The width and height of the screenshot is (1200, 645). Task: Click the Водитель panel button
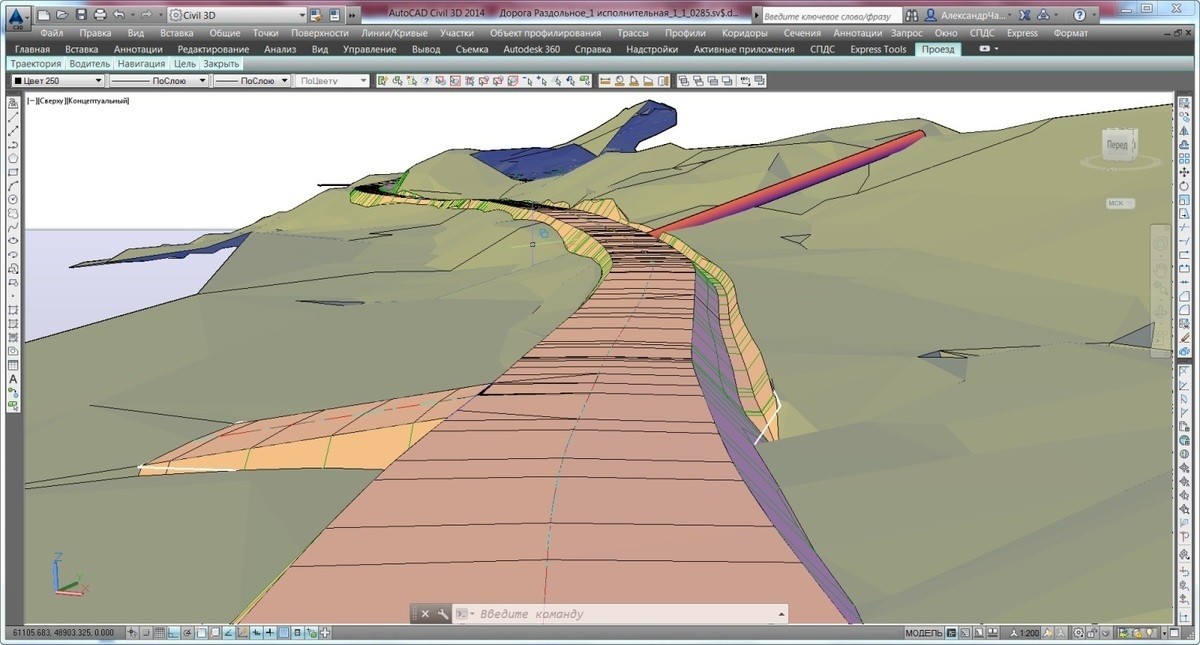pyautogui.click(x=89, y=63)
